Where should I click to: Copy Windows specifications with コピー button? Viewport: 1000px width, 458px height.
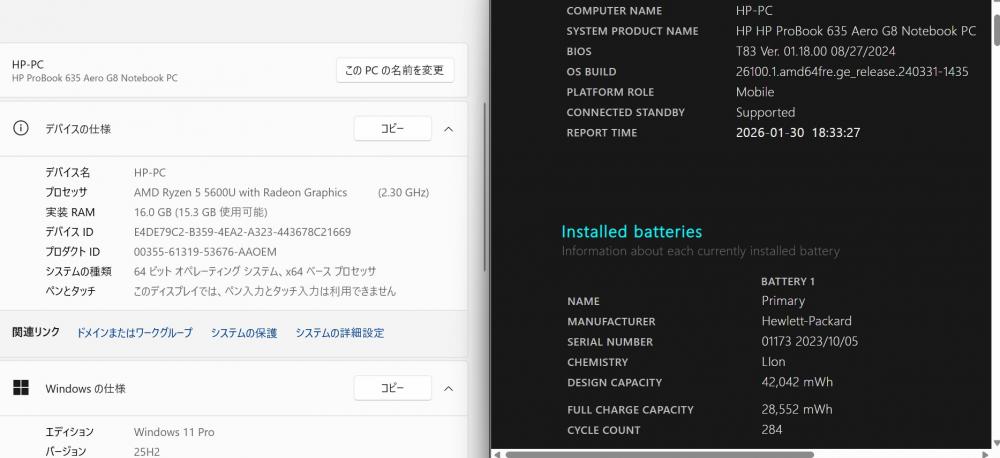(x=392, y=388)
